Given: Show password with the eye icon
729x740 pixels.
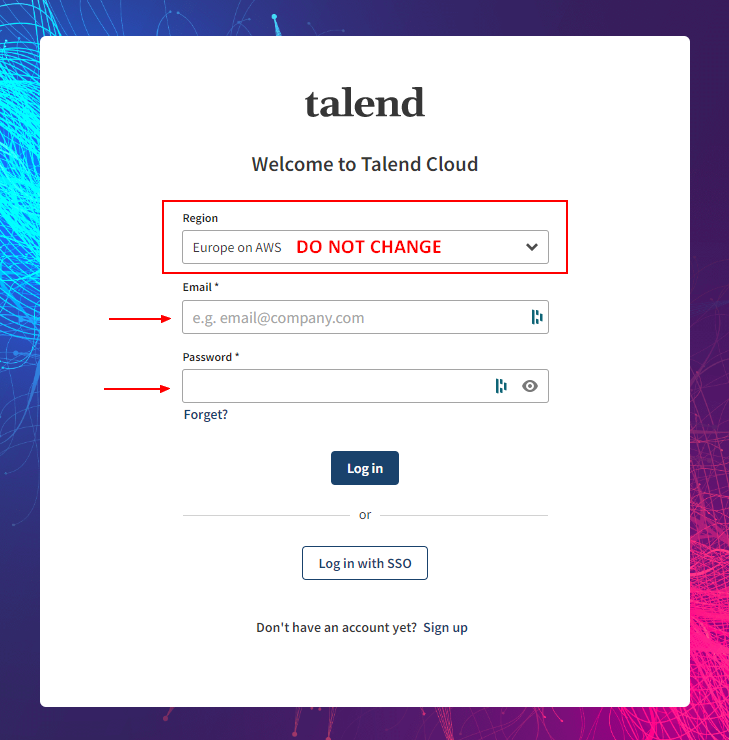Looking at the screenshot, I should point(530,386).
